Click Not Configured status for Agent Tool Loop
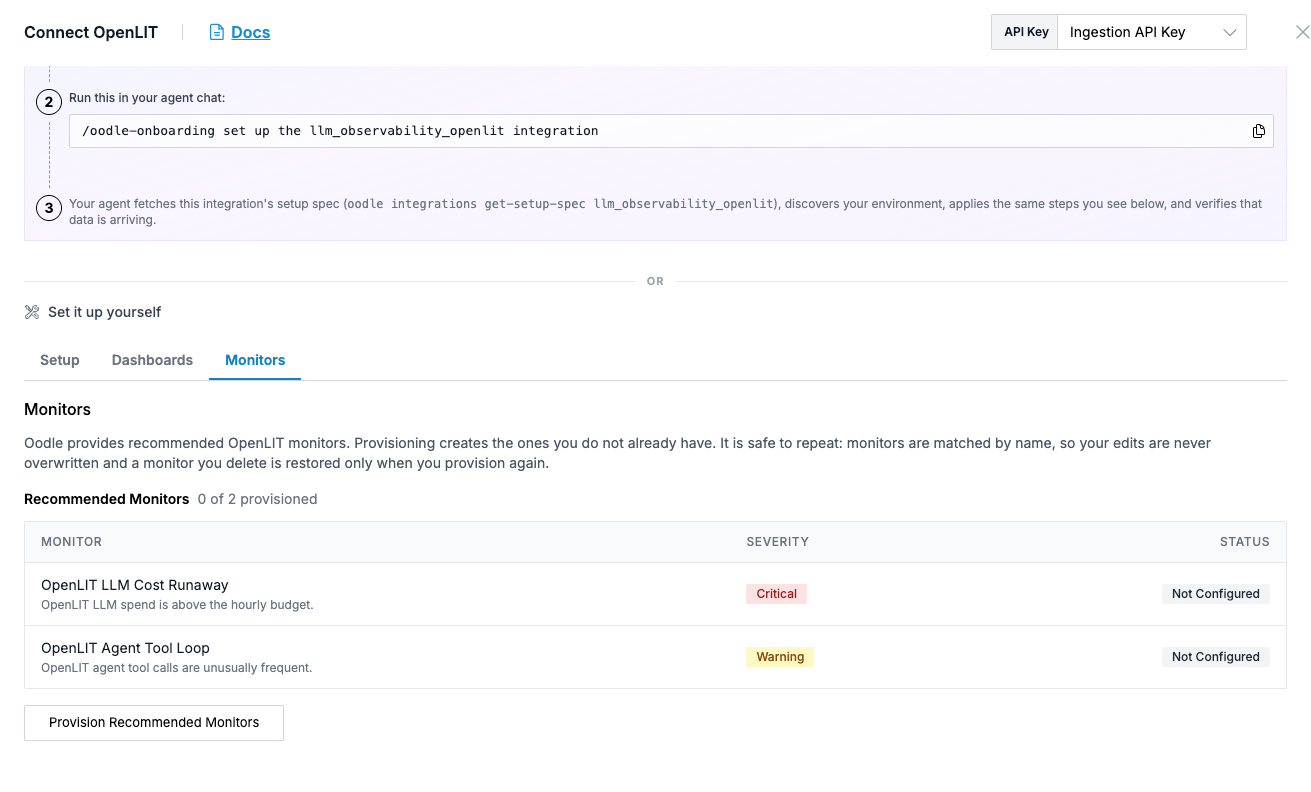This screenshot has width=1311, height=792. [1215, 657]
